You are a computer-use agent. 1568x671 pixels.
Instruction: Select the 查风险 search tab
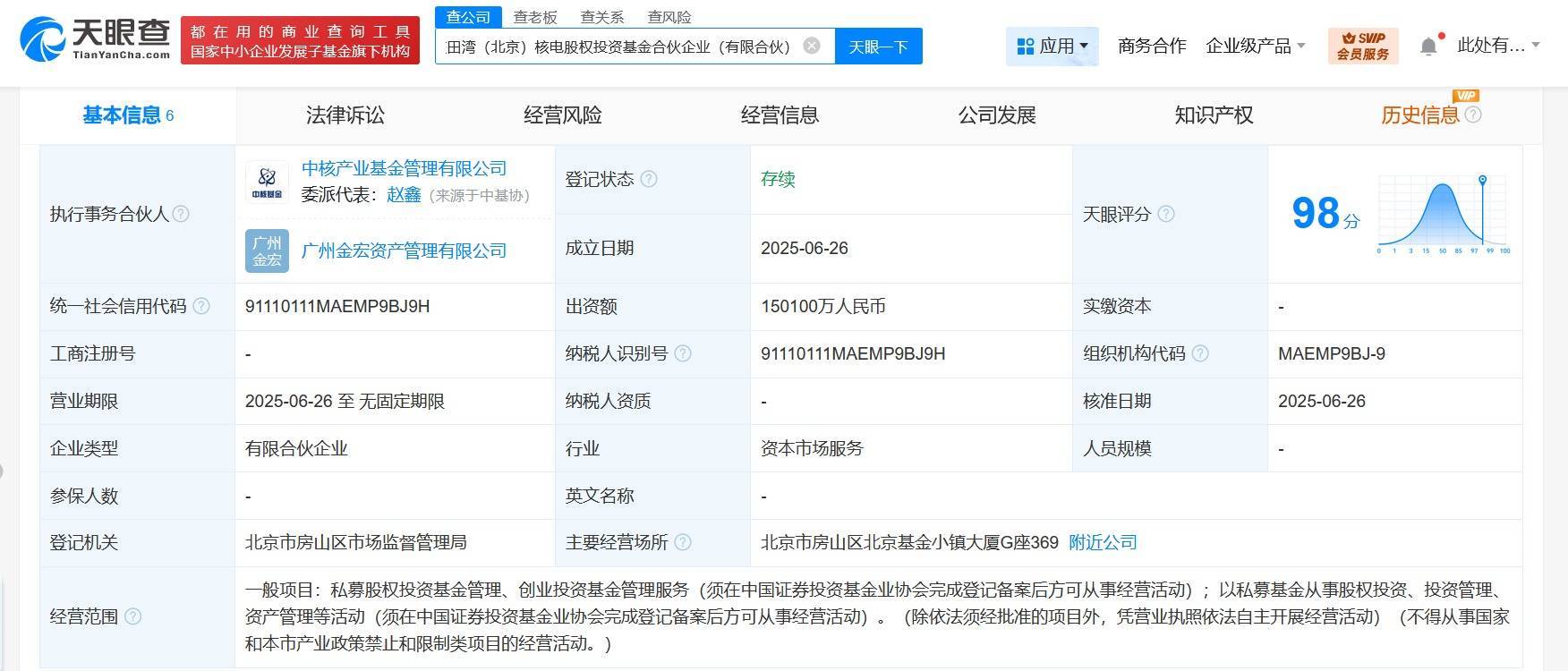[669, 17]
